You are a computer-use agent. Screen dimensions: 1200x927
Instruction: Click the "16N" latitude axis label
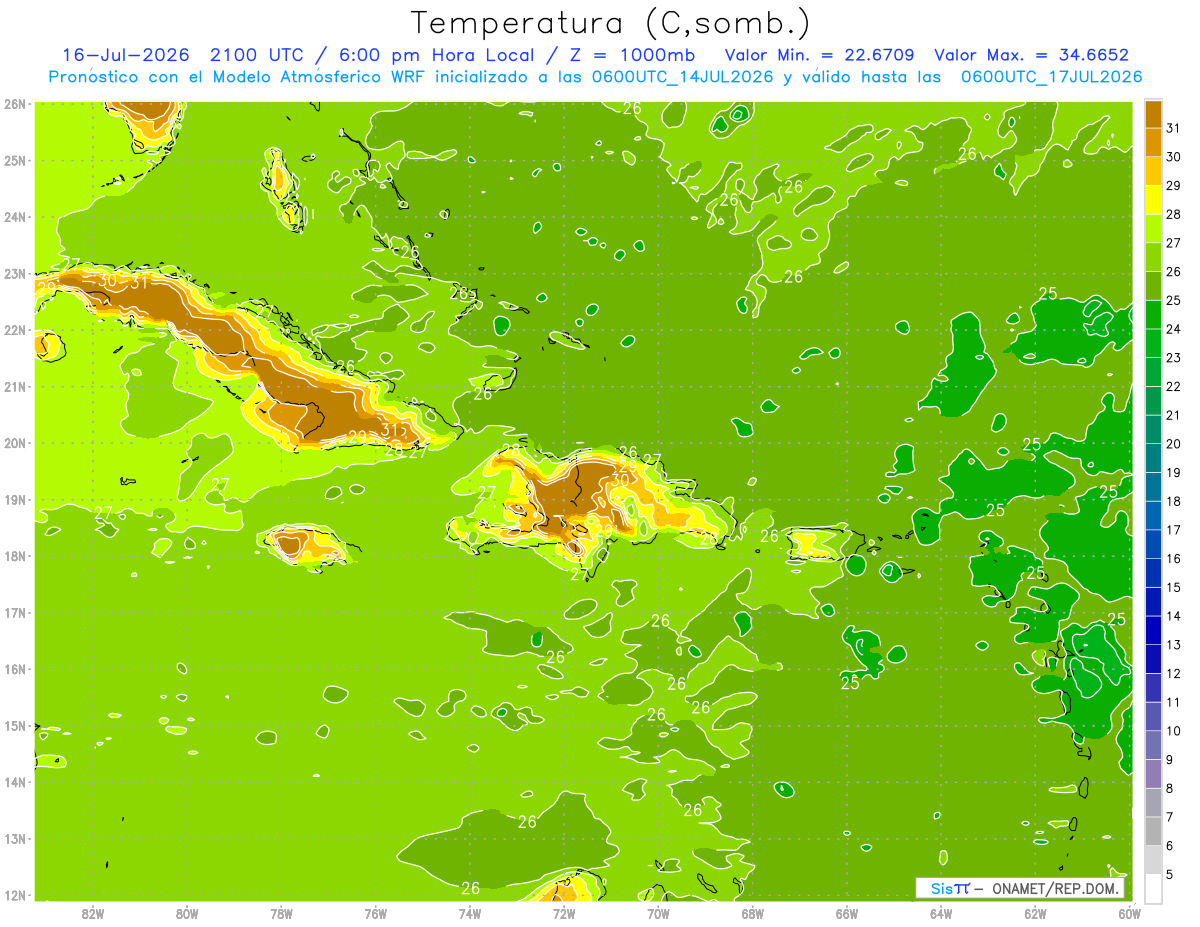pyautogui.click(x=14, y=669)
